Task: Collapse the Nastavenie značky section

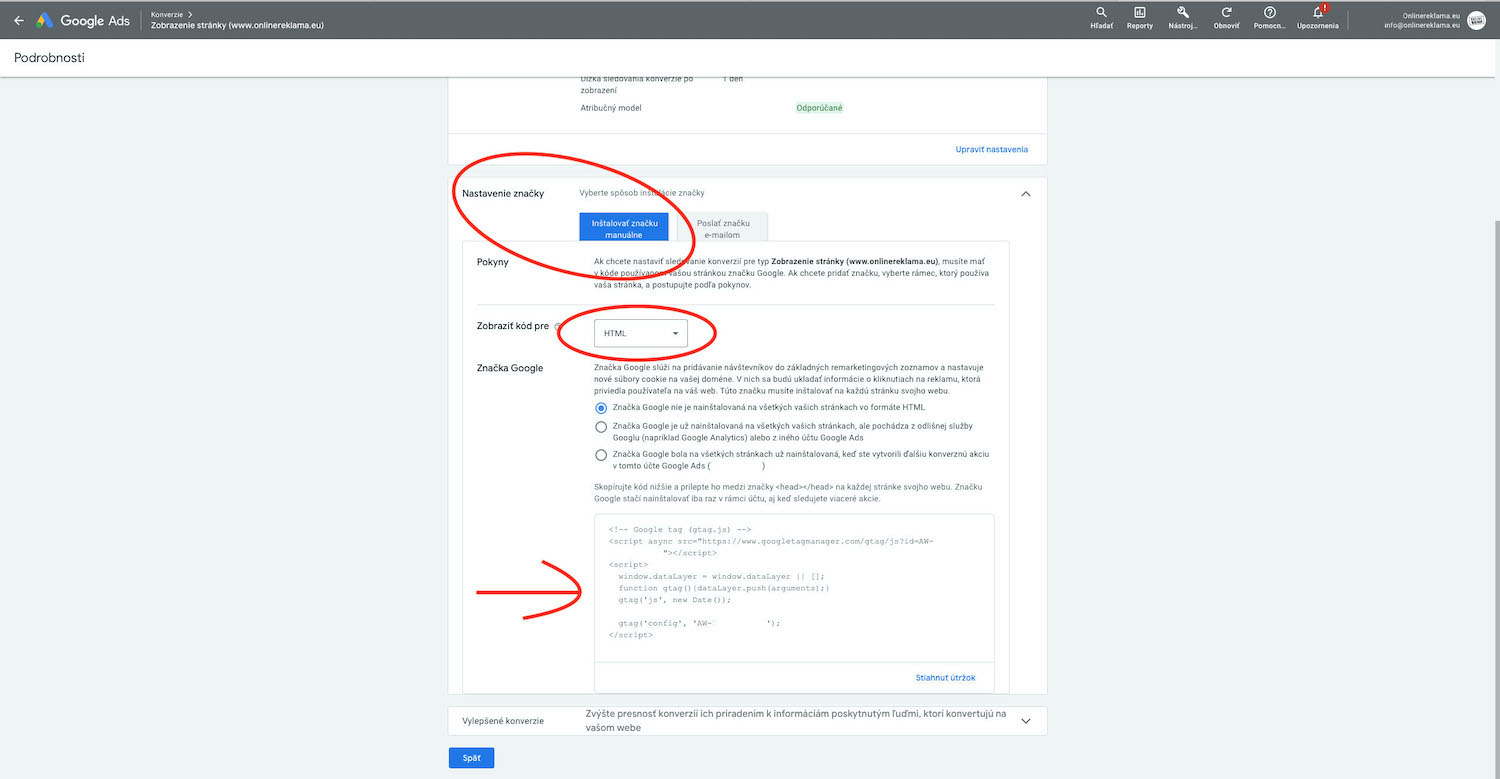Action: (1025, 194)
